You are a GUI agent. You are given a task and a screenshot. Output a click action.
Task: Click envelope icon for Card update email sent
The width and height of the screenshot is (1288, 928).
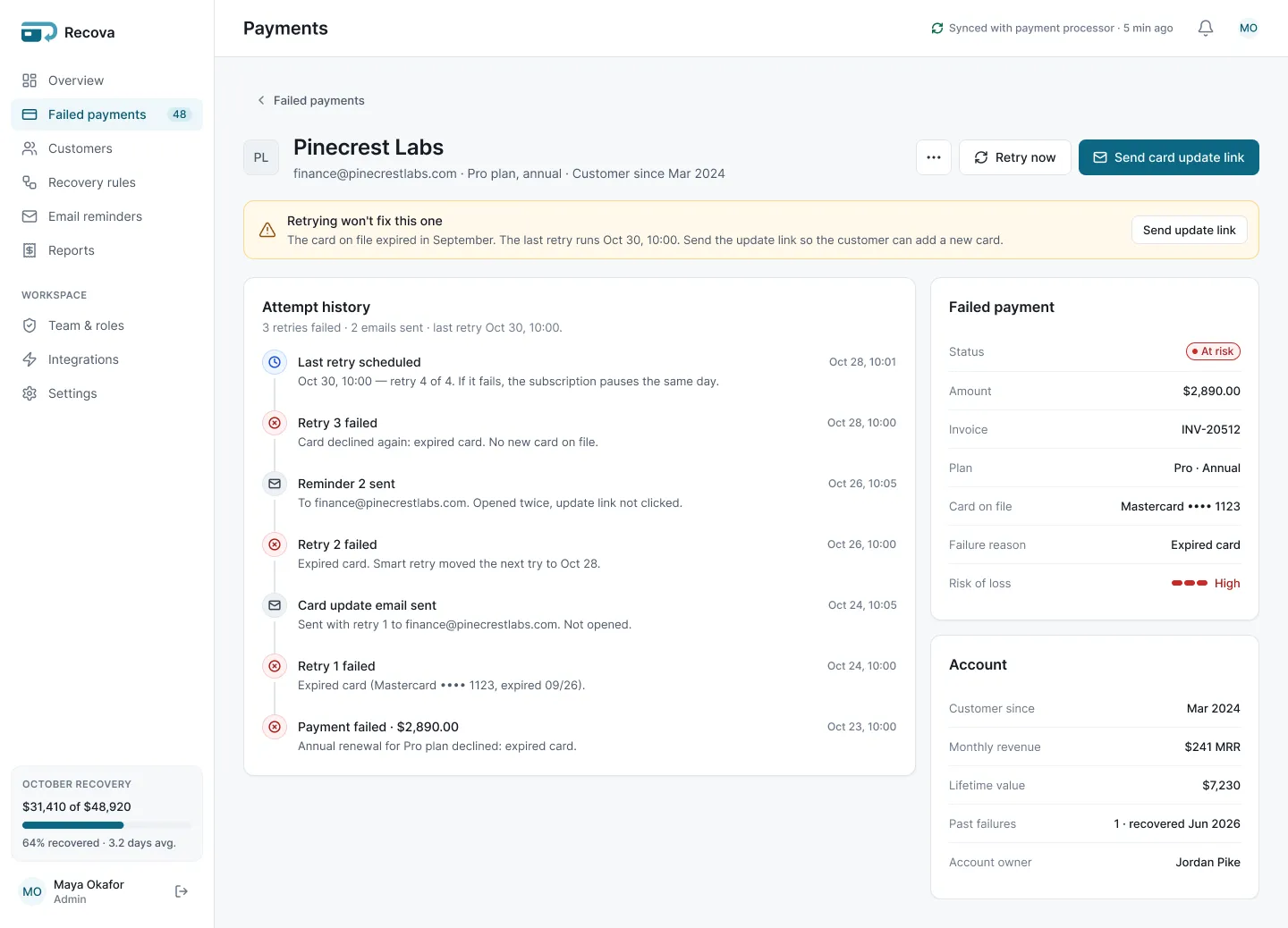[275, 605]
